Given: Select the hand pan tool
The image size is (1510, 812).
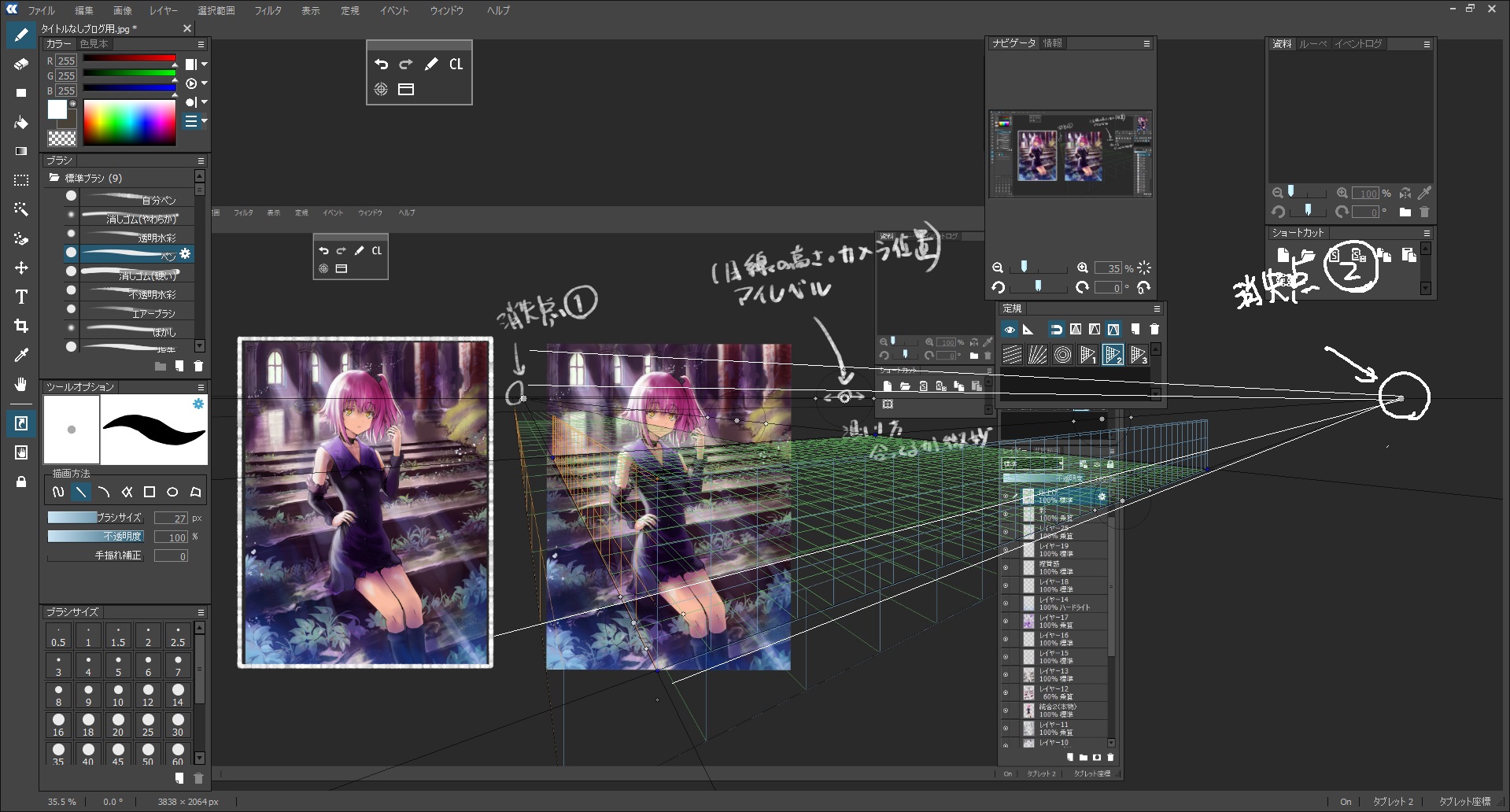Looking at the screenshot, I should click(21, 384).
